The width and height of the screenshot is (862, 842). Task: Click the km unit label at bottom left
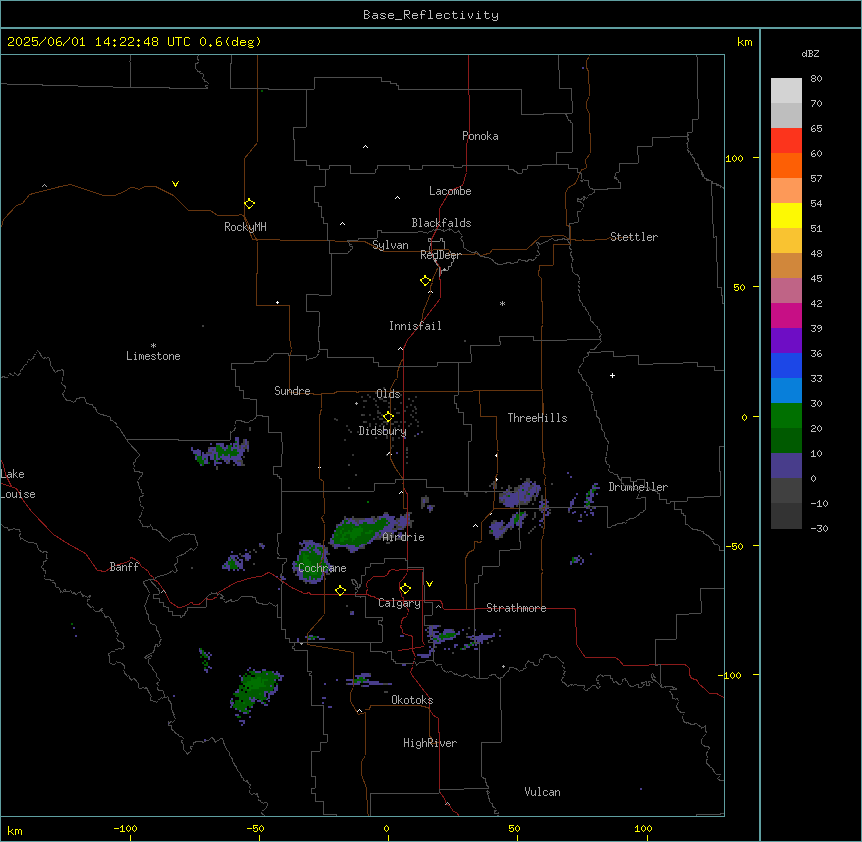15,830
